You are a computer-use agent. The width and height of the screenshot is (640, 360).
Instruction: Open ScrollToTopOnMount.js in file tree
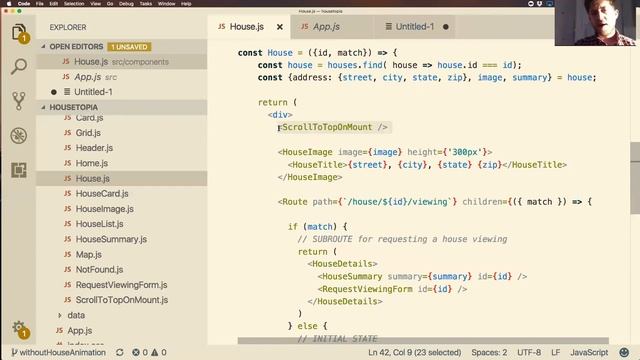122,300
